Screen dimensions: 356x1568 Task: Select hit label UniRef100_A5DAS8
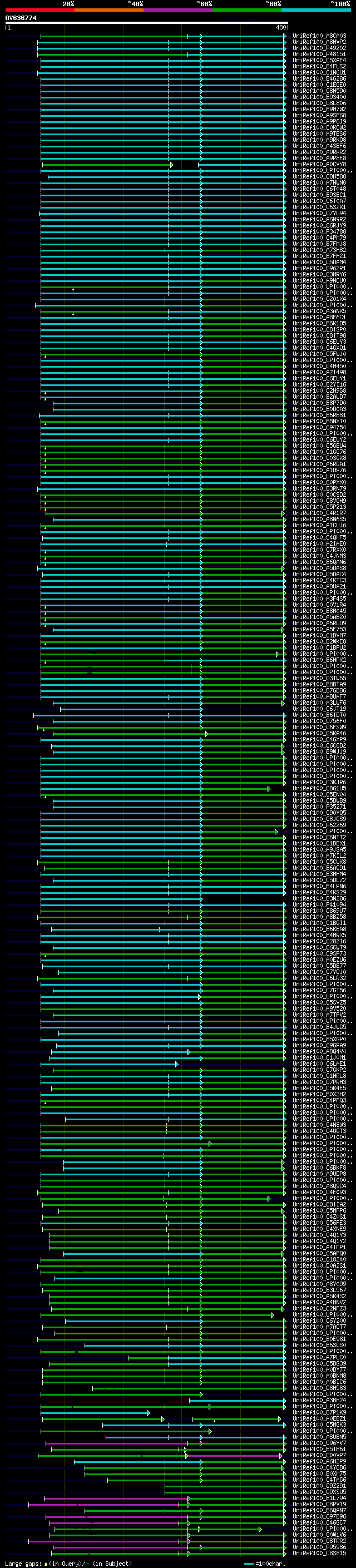(319, 568)
